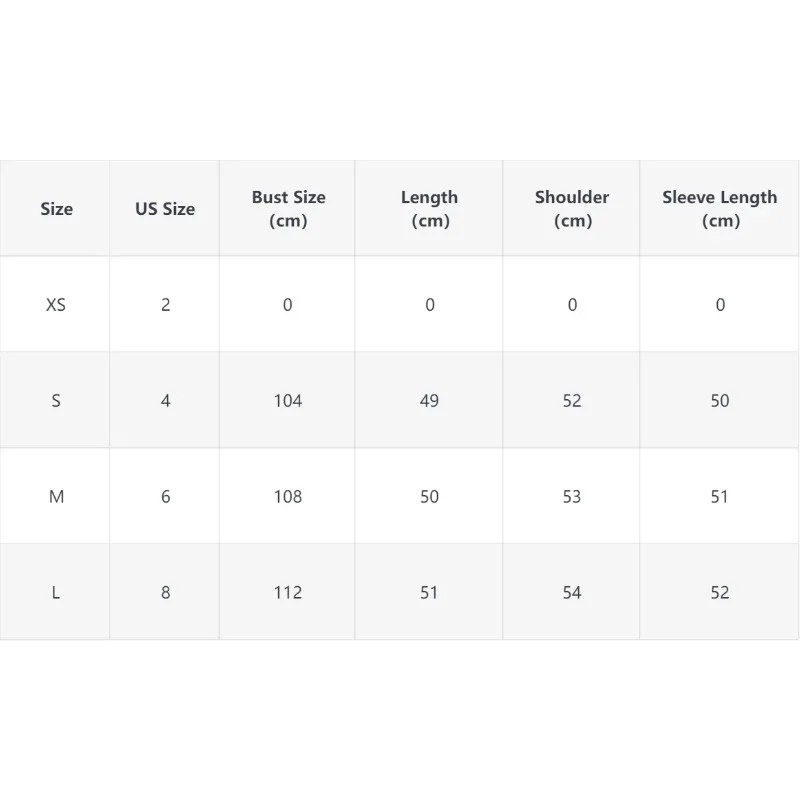800x800 pixels.
Task: Click the US Size column header
Action: [x=165, y=209]
